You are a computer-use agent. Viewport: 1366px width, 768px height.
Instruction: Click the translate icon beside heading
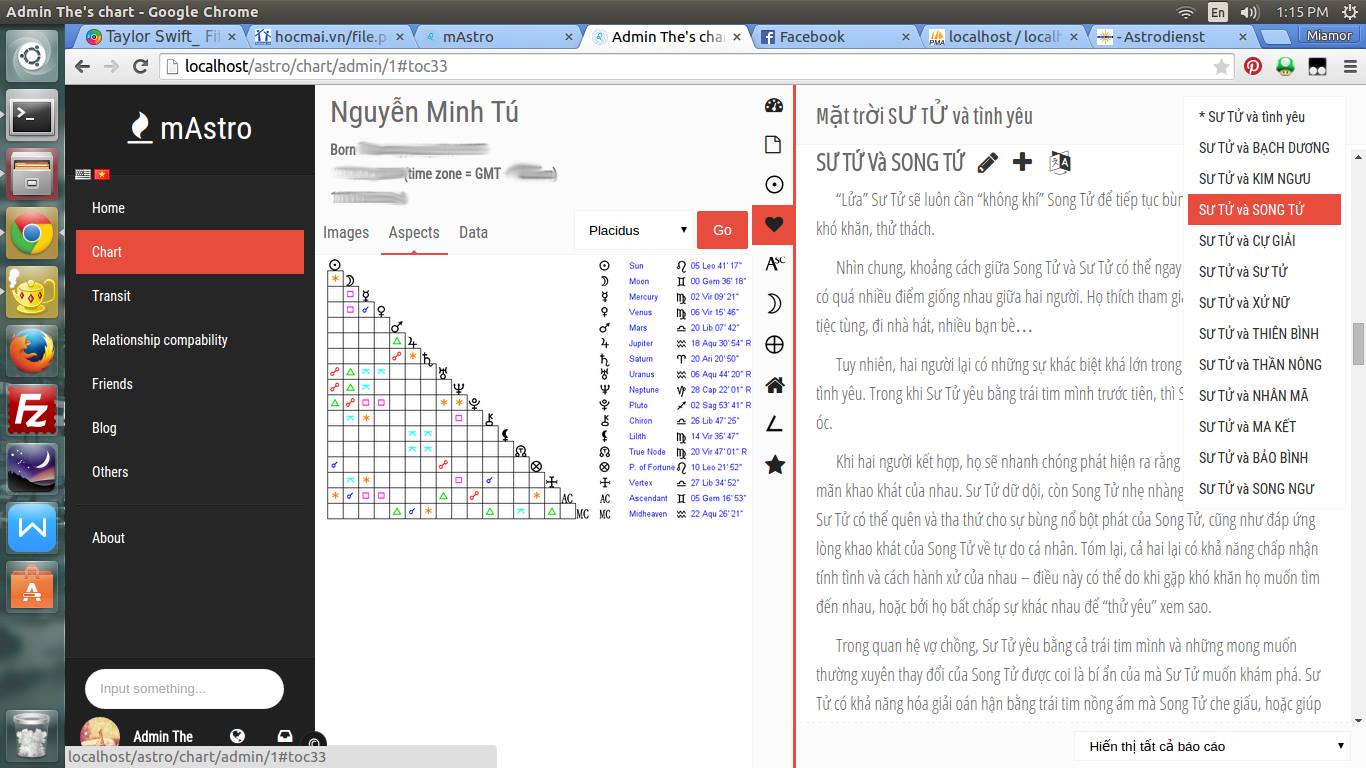click(x=1059, y=162)
